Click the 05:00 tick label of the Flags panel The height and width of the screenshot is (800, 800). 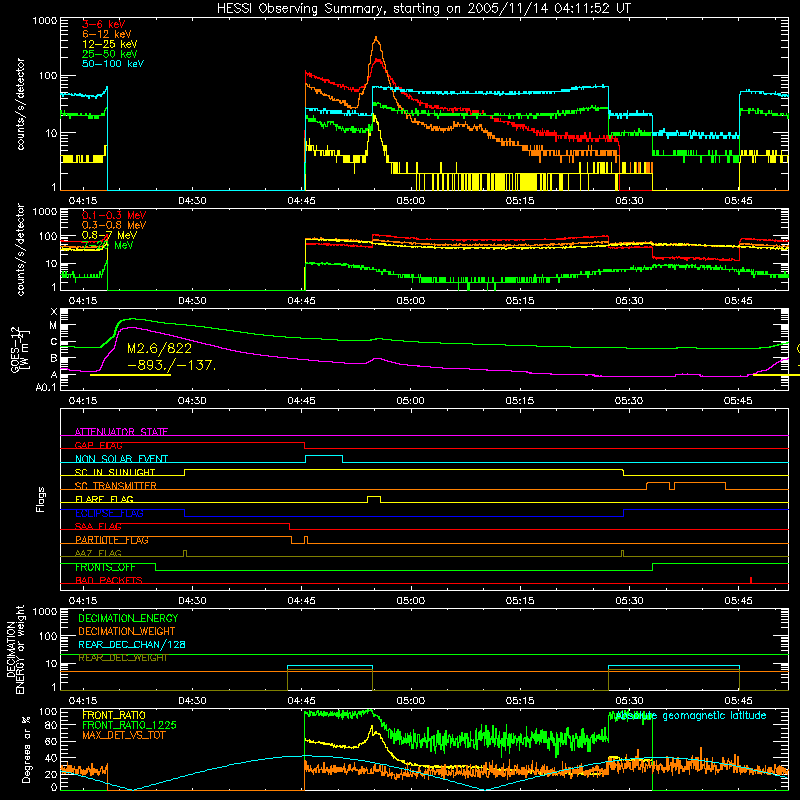tap(411, 601)
